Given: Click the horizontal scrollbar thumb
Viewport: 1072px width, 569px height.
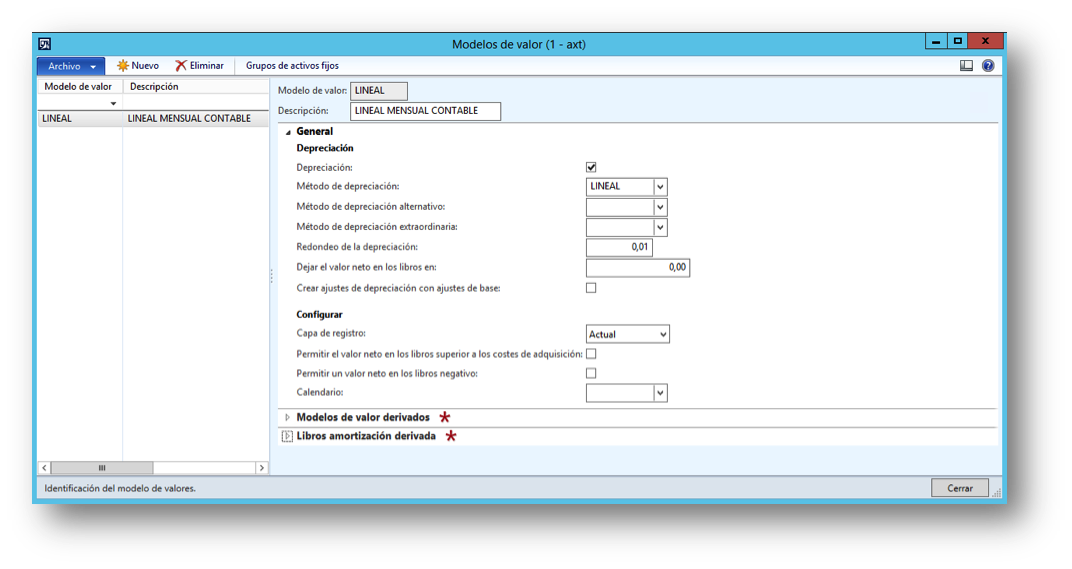Looking at the screenshot, I should pos(102,468).
